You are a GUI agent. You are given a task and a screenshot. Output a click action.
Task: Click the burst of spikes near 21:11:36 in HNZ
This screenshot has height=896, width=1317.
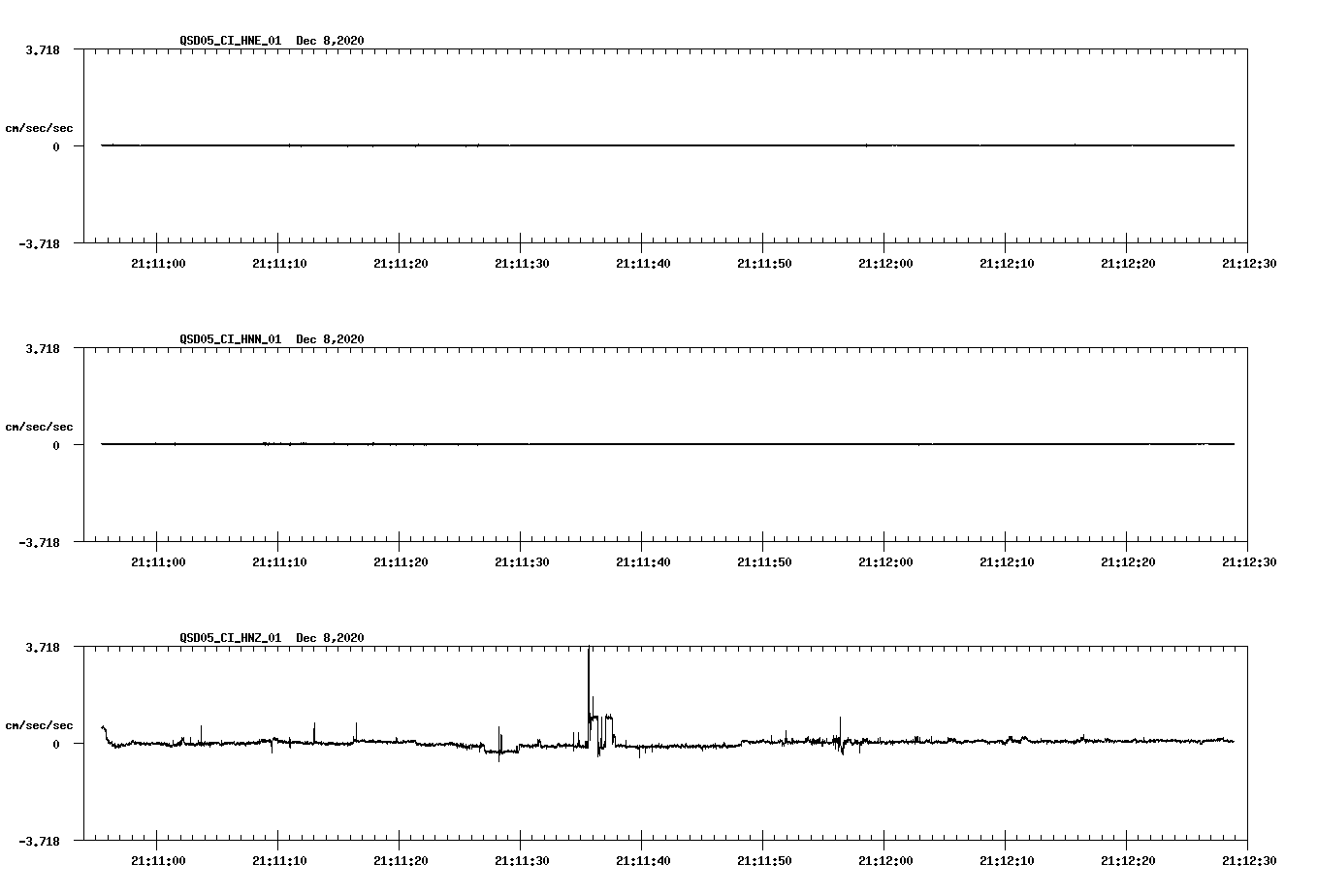pos(603,720)
